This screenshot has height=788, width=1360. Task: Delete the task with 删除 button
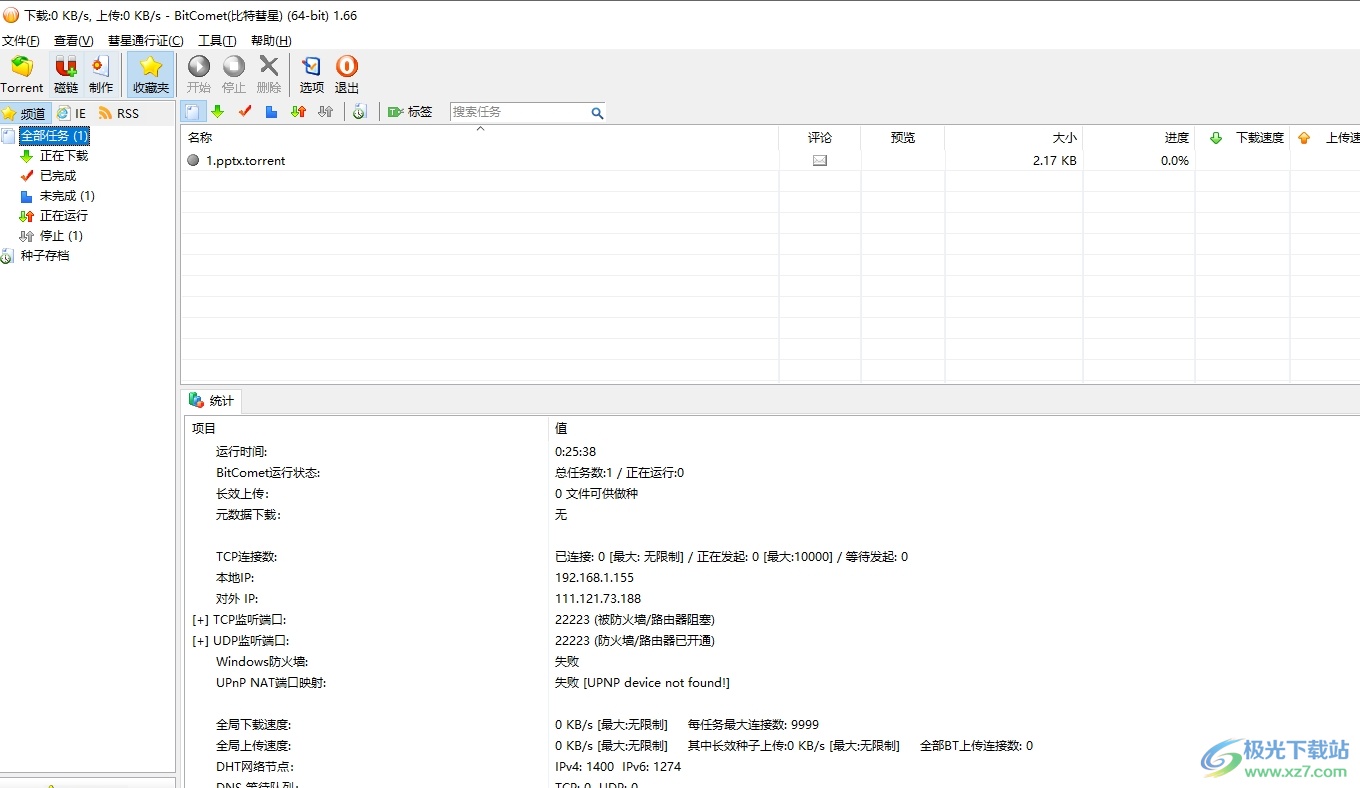tap(269, 75)
